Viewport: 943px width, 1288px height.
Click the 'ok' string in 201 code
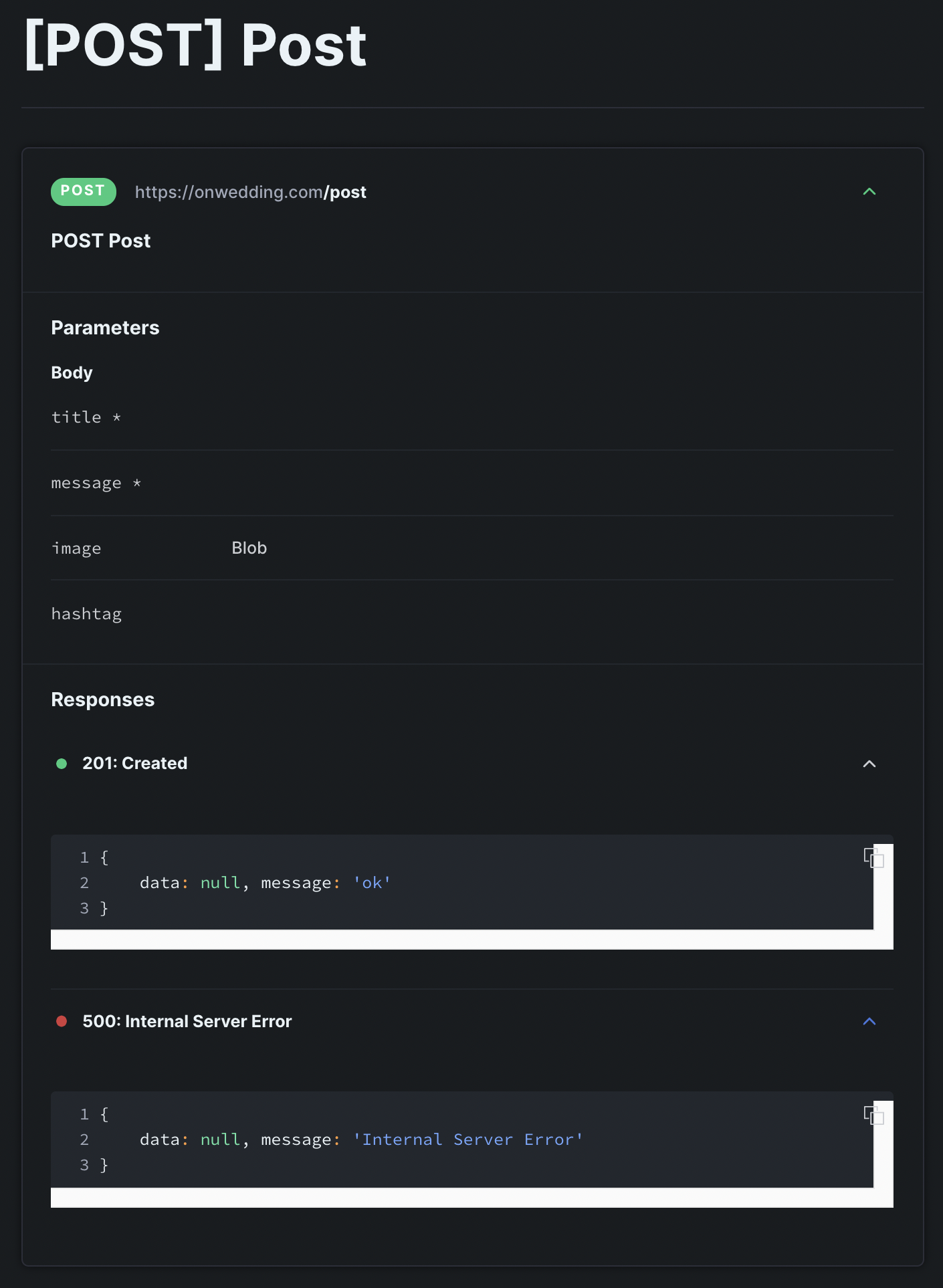coord(372,883)
